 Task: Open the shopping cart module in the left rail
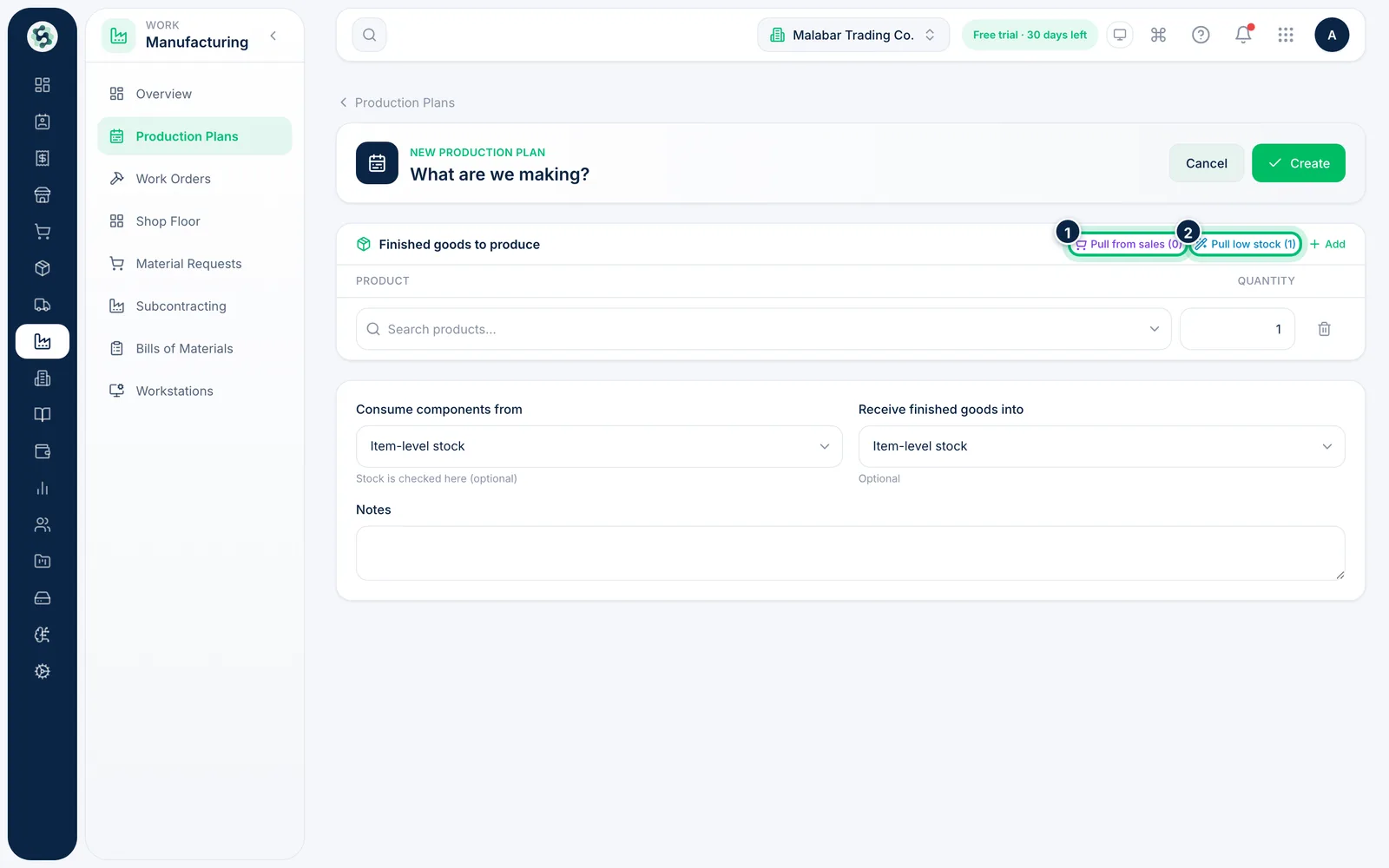[x=42, y=232]
